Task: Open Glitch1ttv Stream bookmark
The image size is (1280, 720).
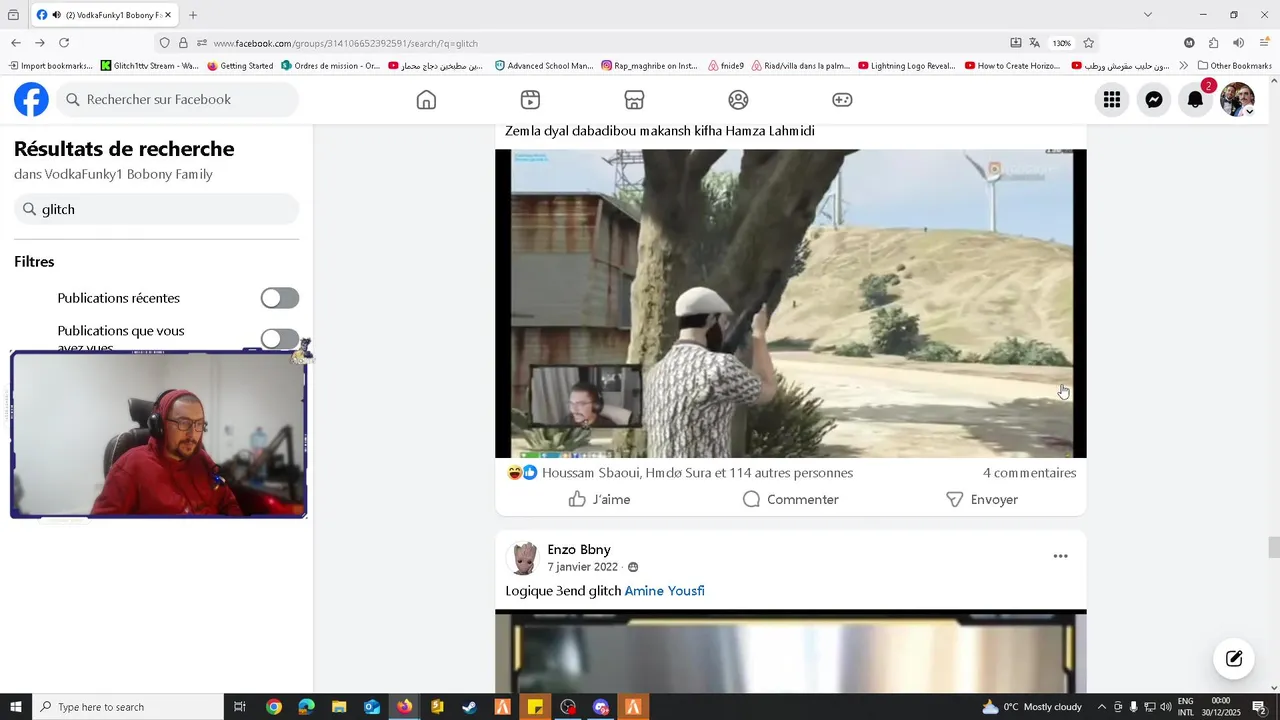Action: tap(149, 66)
